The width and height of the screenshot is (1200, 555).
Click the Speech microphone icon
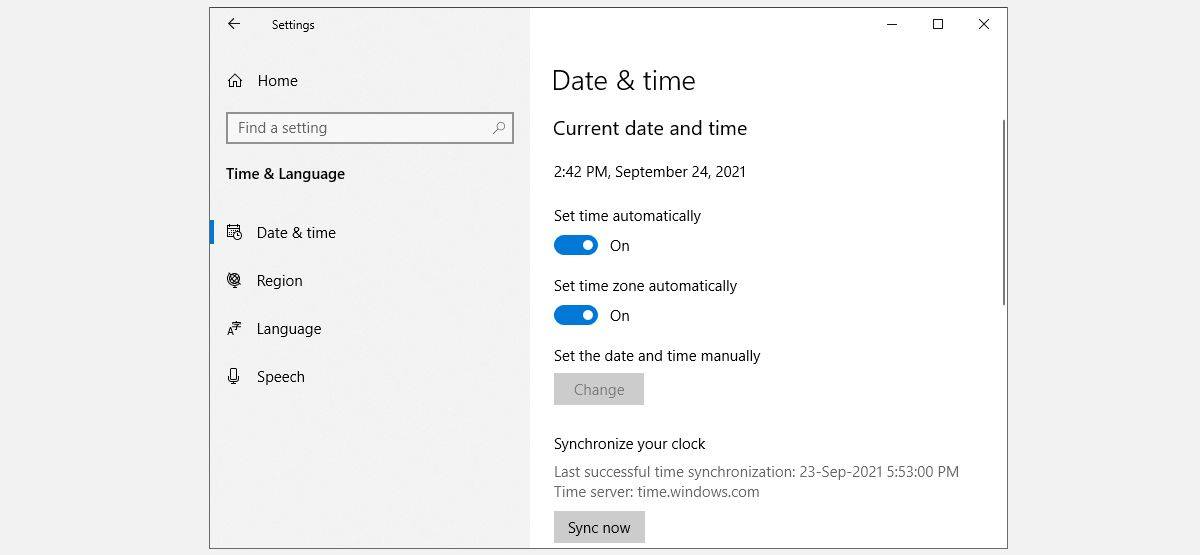point(234,377)
